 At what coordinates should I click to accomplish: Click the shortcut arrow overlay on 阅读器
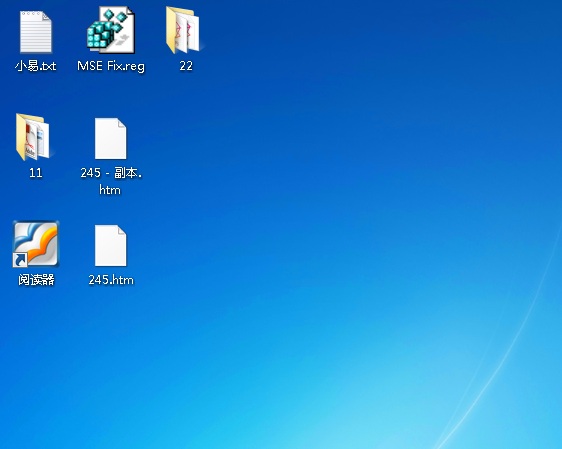pyautogui.click(x=20, y=259)
